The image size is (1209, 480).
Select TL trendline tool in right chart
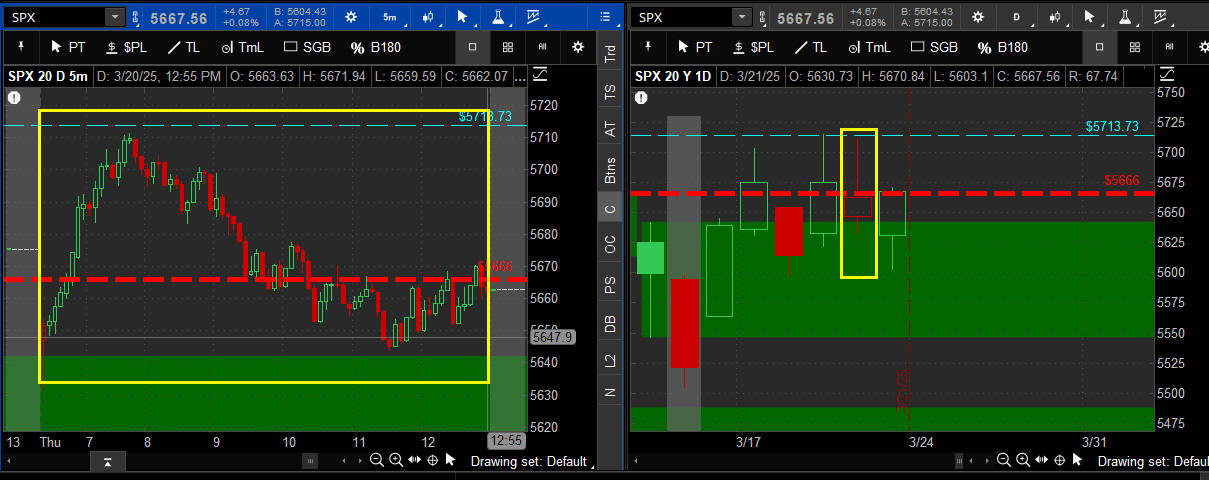810,47
